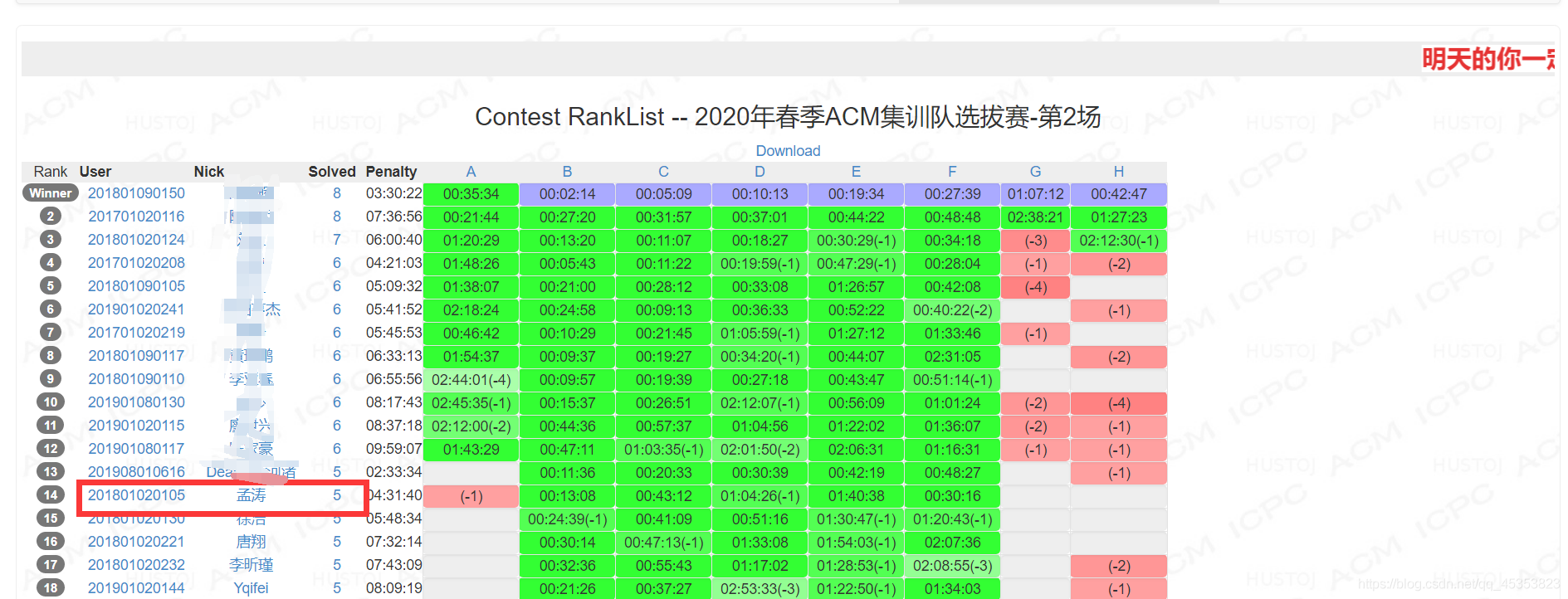Click cell 00:02:14 in Winner's B column
The image size is (1568, 599).
coord(567,194)
